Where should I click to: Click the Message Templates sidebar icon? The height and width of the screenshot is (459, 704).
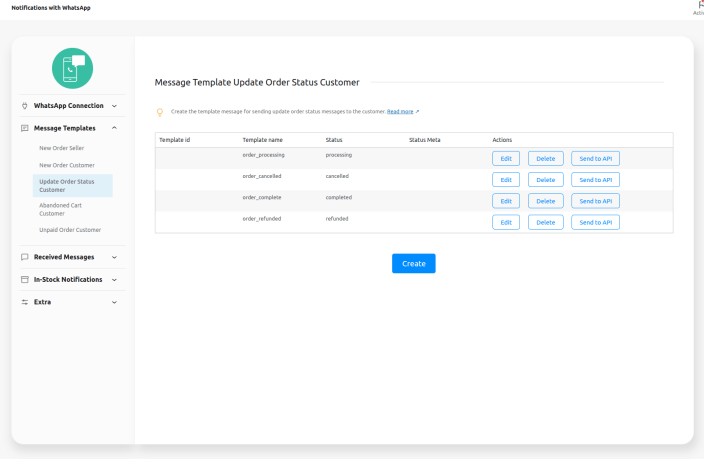(x=25, y=128)
